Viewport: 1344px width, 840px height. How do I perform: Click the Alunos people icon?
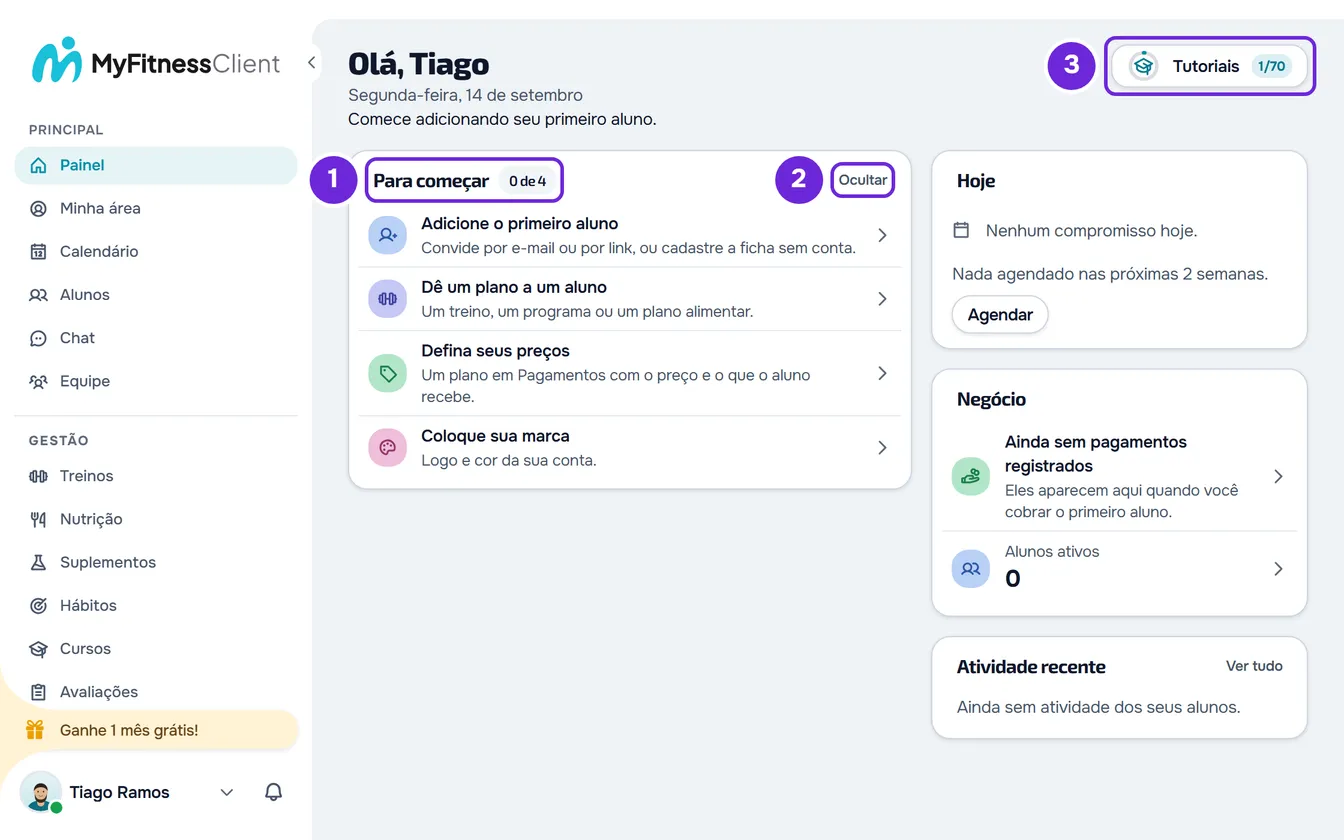coord(38,295)
